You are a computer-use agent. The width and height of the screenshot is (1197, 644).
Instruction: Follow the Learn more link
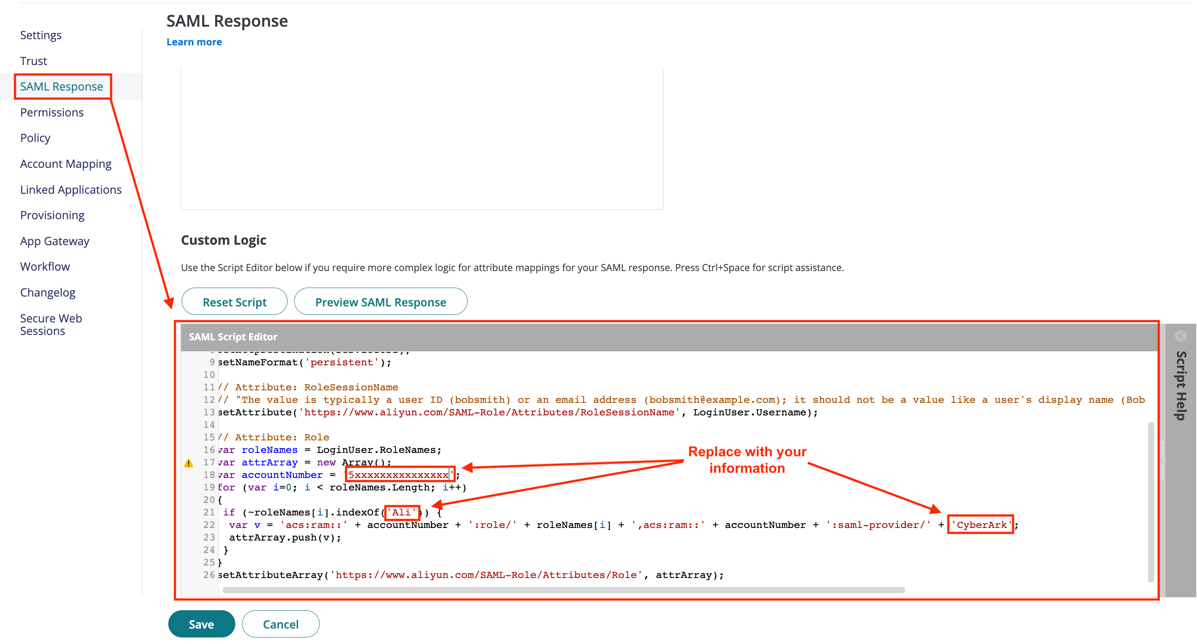click(194, 42)
